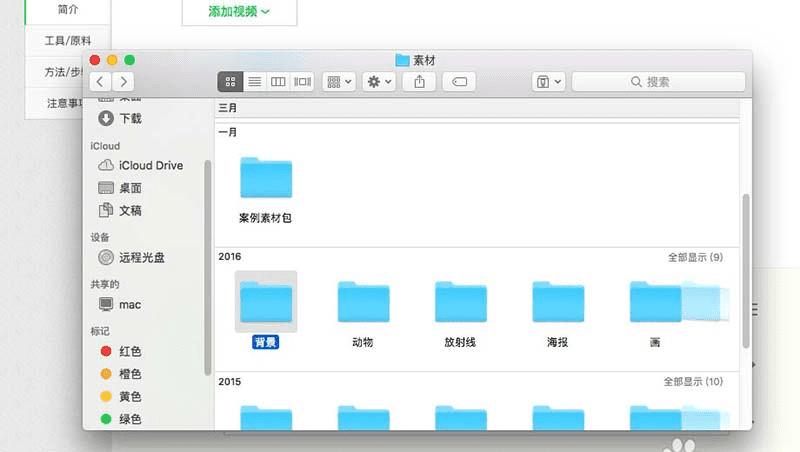The image size is (800, 452).
Task: Open the arrange-by grouping dropdown
Action: coord(339,82)
